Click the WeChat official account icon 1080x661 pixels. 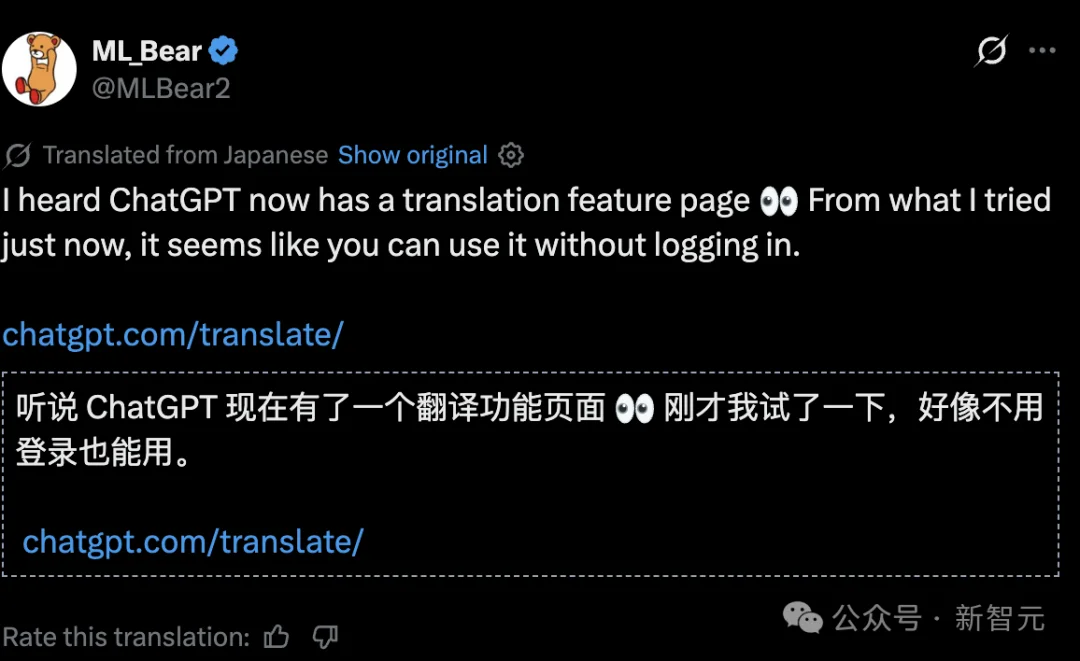tap(802, 620)
